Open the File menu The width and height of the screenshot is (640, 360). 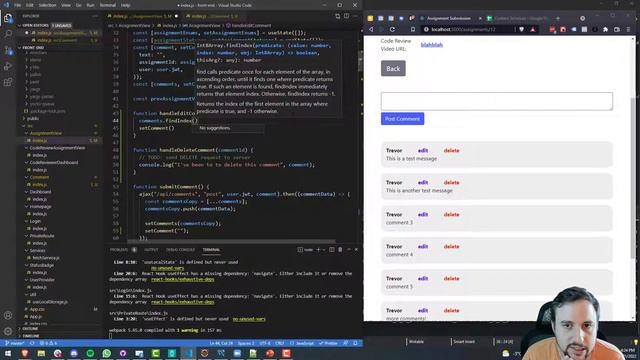18,5
